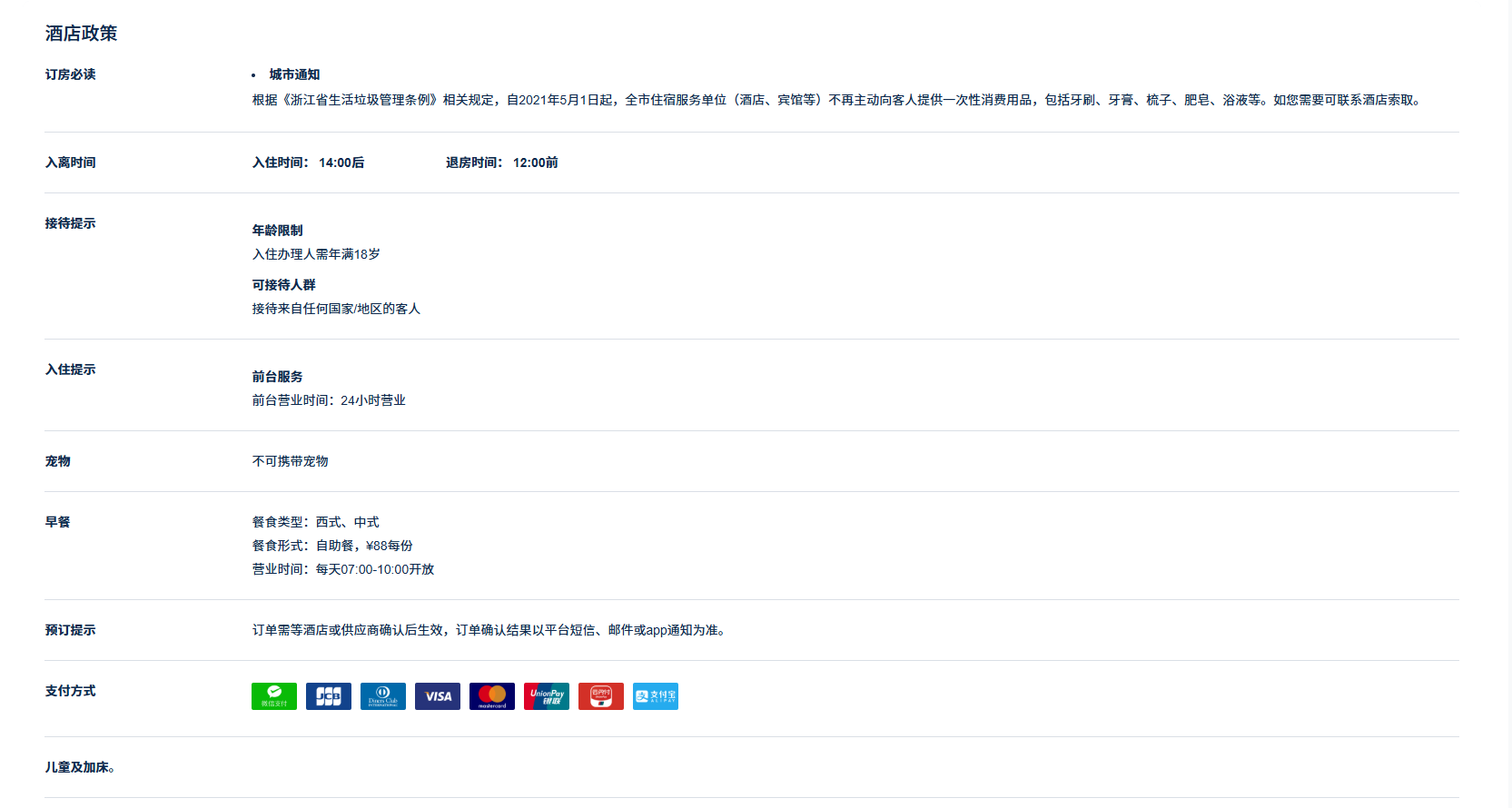Click the 入离时间 section label
Image resolution: width=1512 pixels, height=808 pixels.
[x=71, y=163]
